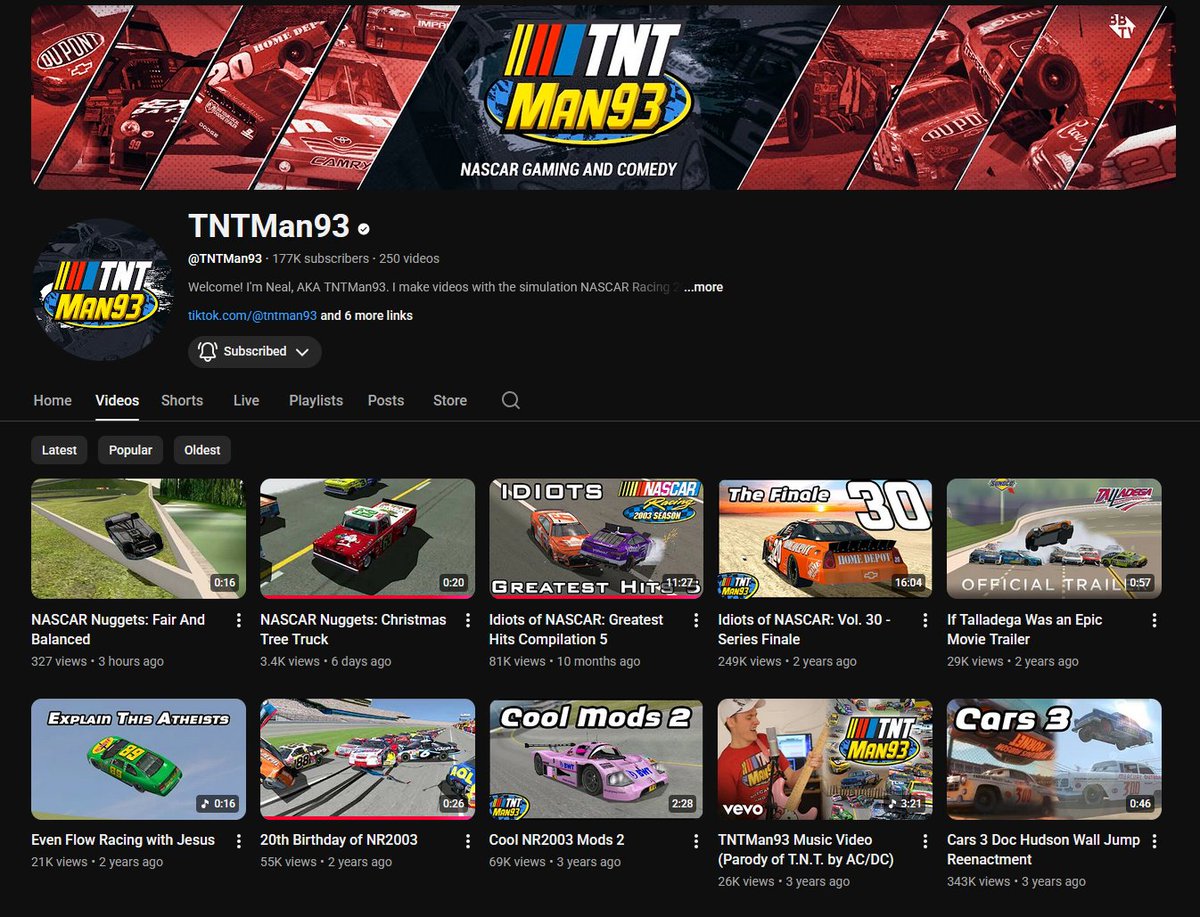The width and height of the screenshot is (1200, 917).
Task: Open the Cars 3 Doc Hudson Wall Jump thumbnail
Action: (x=1053, y=758)
